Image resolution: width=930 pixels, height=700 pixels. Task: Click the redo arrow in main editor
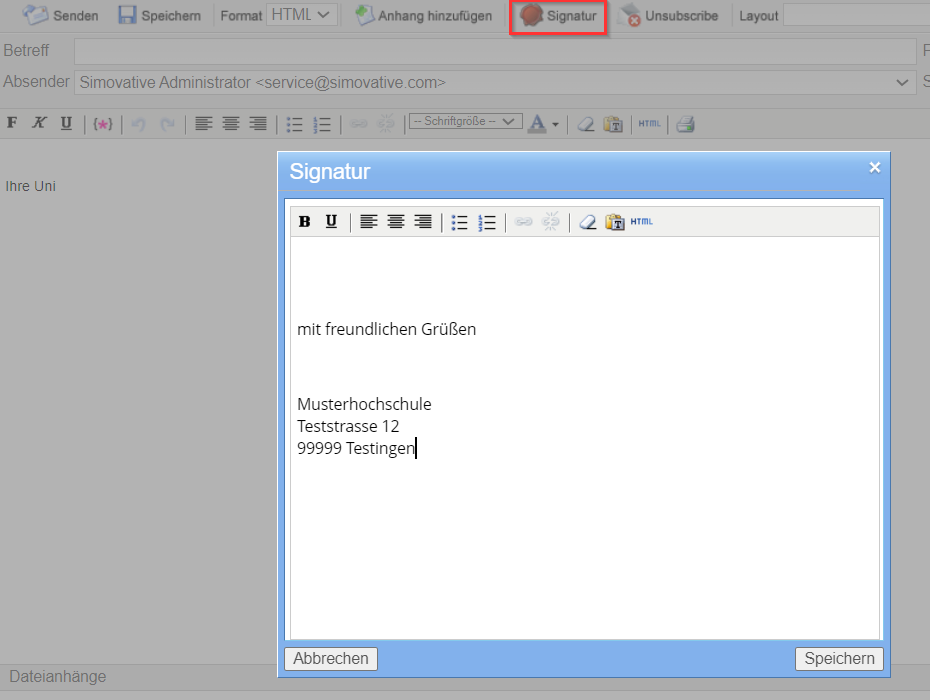coord(167,124)
